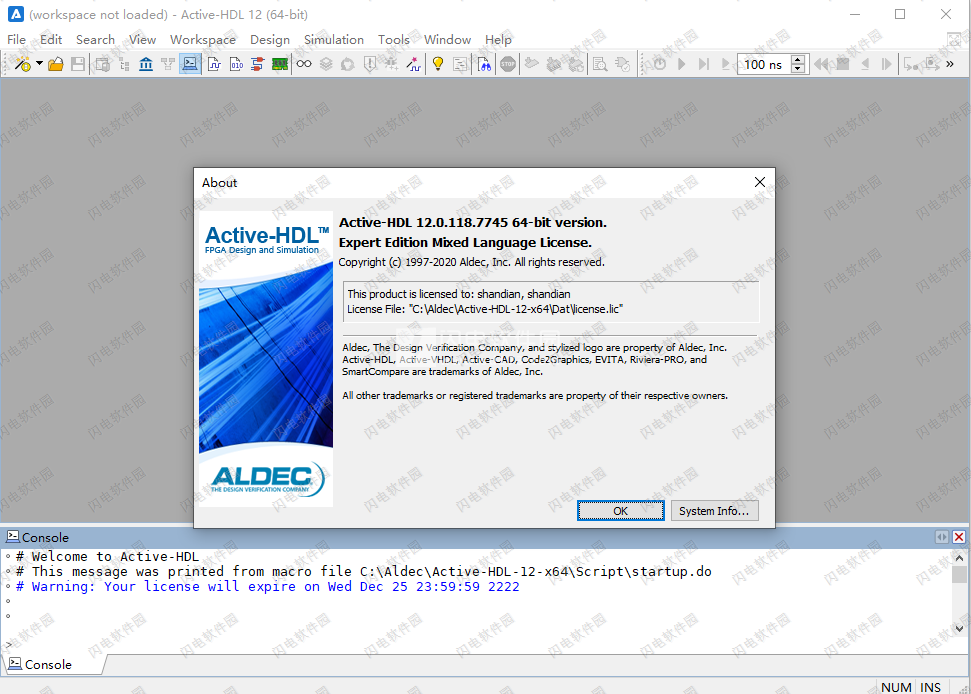The width and height of the screenshot is (971, 694).
Task: Open the Library Manager building icon
Action: (x=146, y=64)
